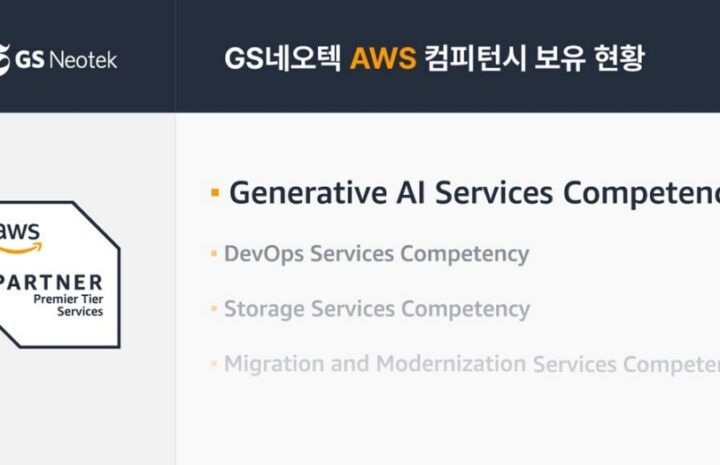Screen dimensions: 720x465
Task: Click the faded bullet beside Migration and Modernization
Action: (214, 364)
